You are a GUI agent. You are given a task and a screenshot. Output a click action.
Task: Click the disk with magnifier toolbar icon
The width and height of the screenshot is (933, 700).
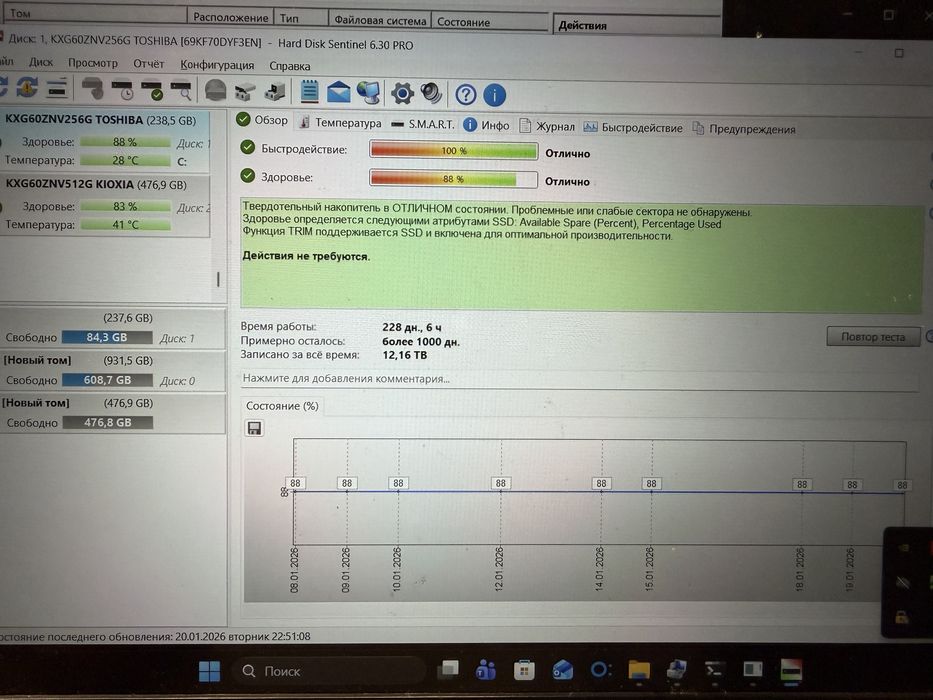click(181, 90)
